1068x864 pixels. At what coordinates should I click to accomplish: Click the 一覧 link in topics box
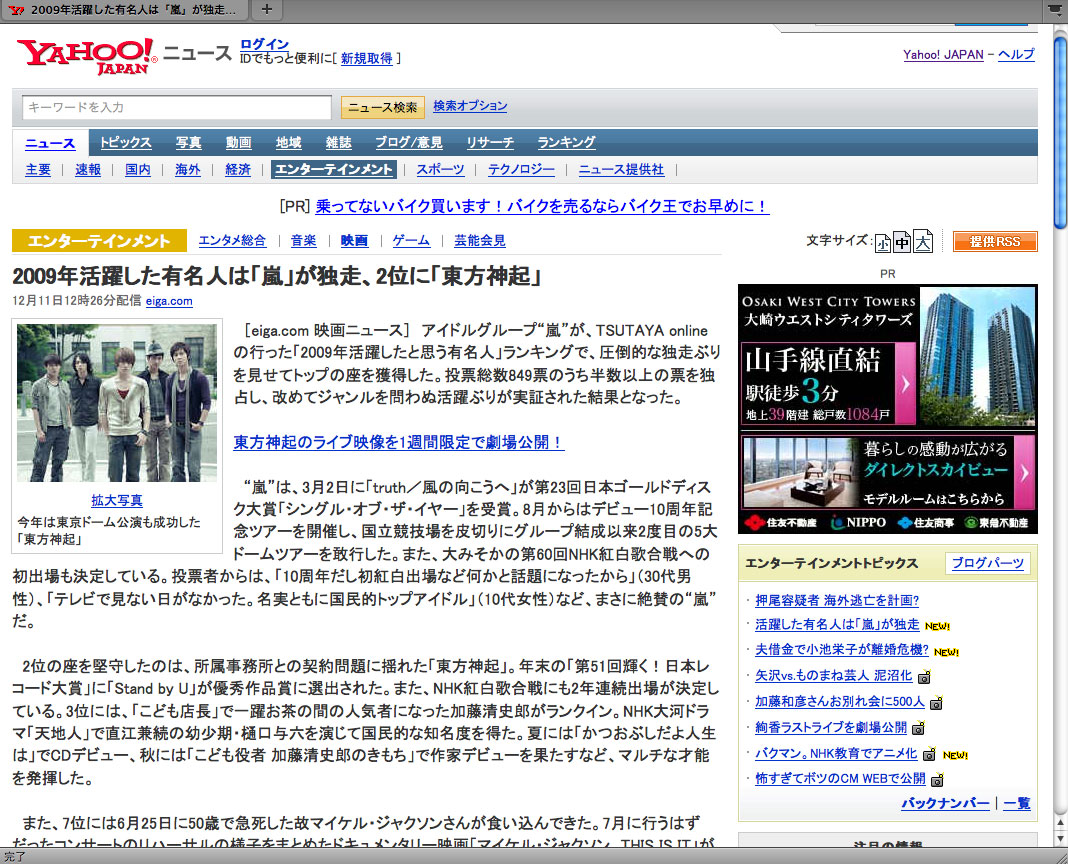pos(1017,803)
